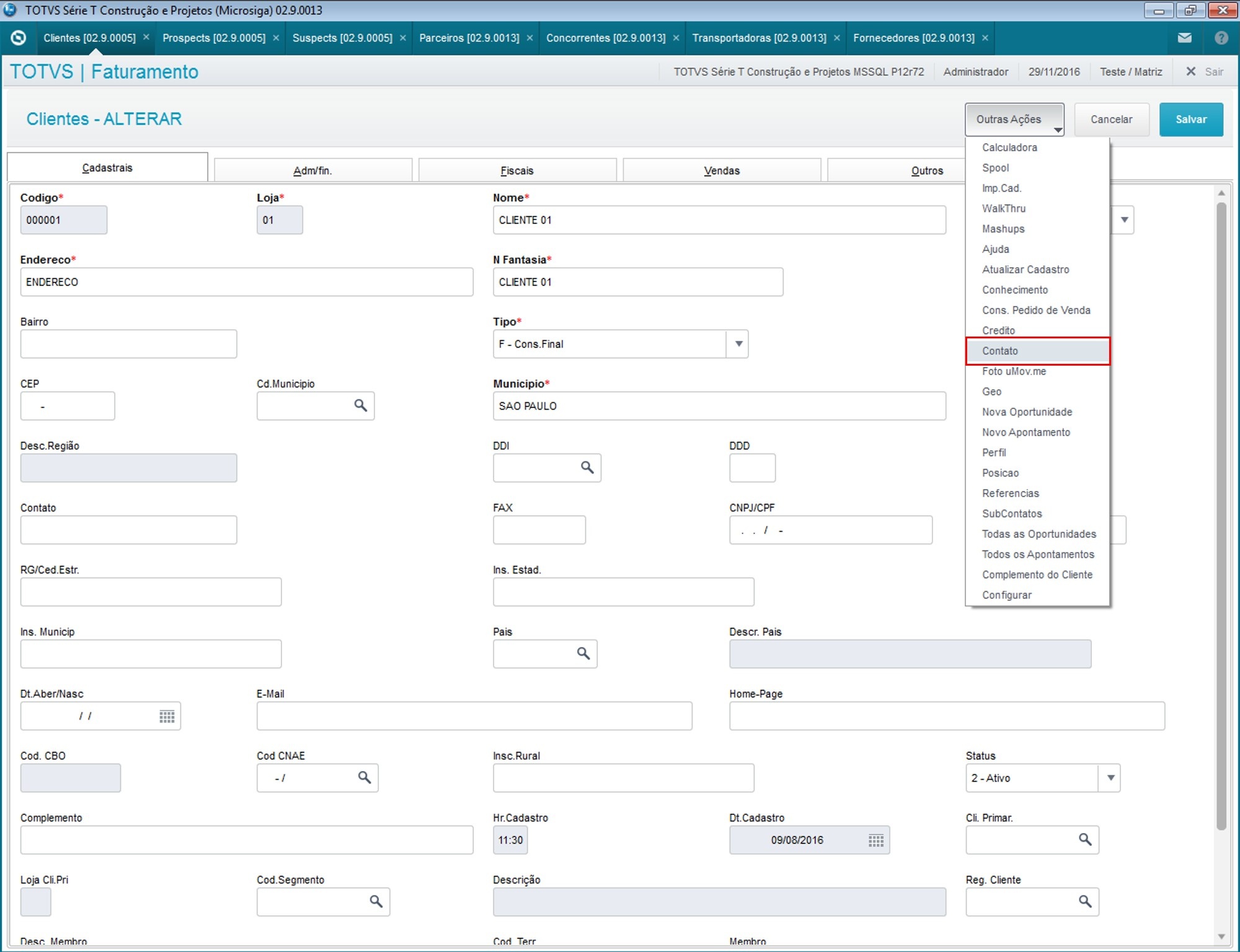
Task: Open the DDI field lookup magnifier
Action: tap(587, 467)
